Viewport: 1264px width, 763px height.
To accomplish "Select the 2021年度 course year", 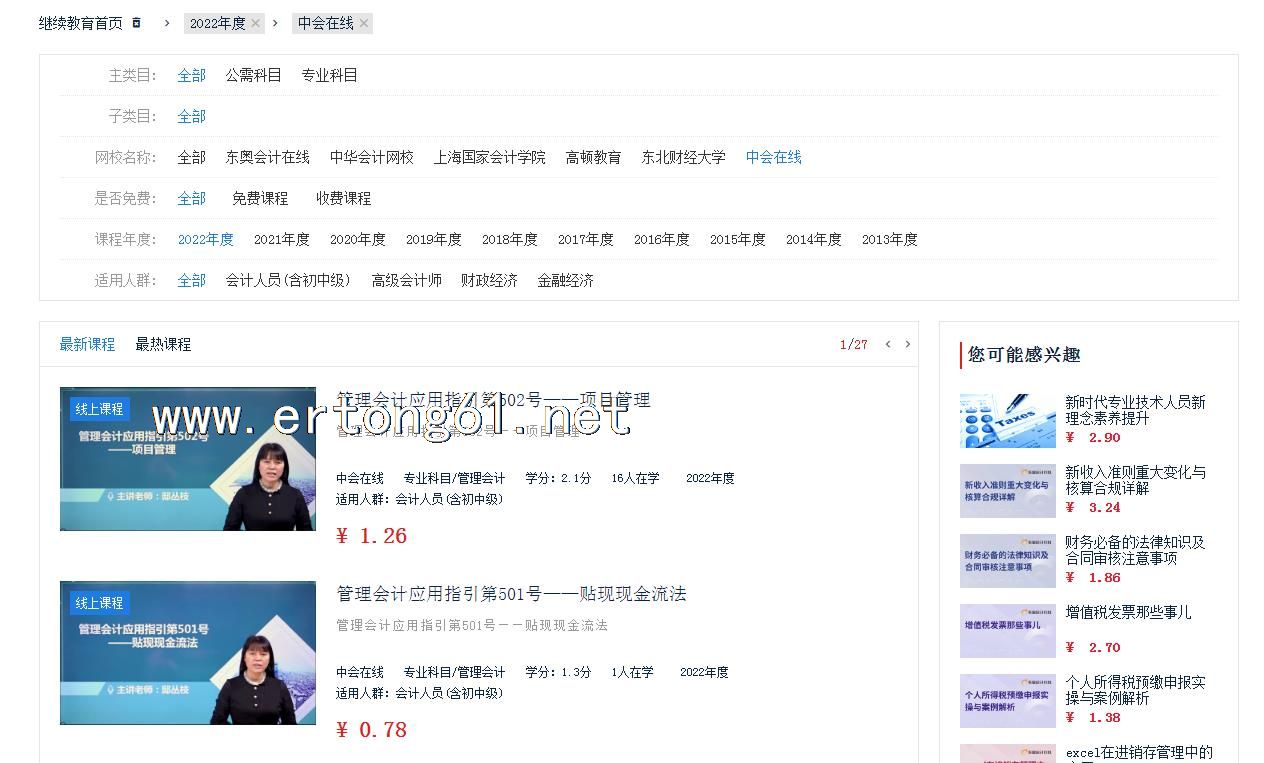I will pyautogui.click(x=281, y=239).
